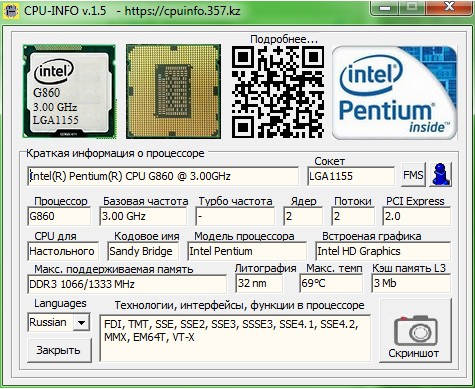Close the CPU-INFO window with X
475x389 pixels.
(449, 7)
